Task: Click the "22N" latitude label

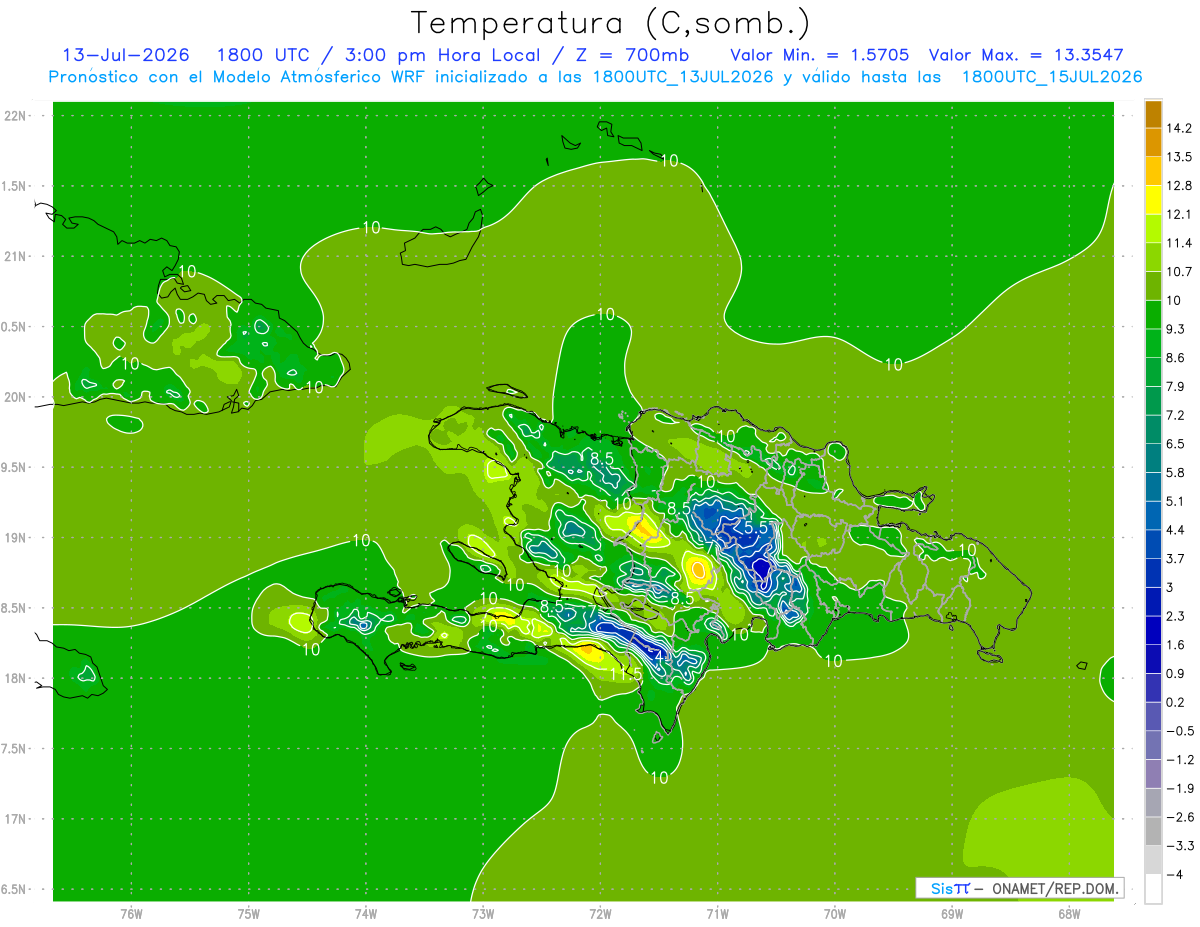Action: point(16,116)
